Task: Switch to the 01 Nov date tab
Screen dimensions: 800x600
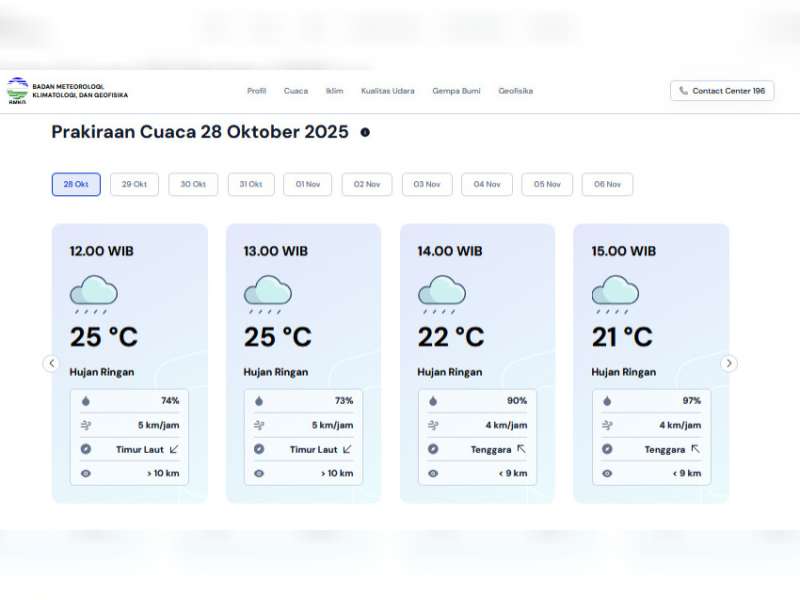Action: (x=307, y=184)
